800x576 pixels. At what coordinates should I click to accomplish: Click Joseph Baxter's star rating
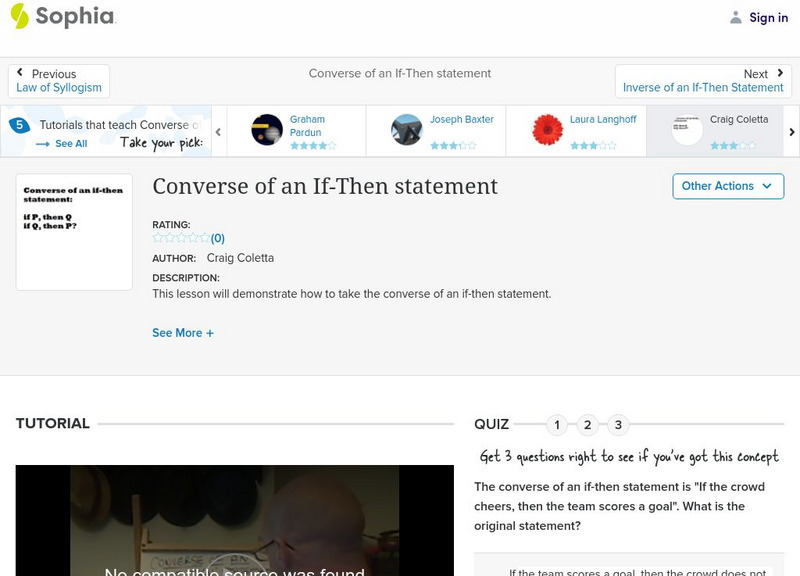453,146
